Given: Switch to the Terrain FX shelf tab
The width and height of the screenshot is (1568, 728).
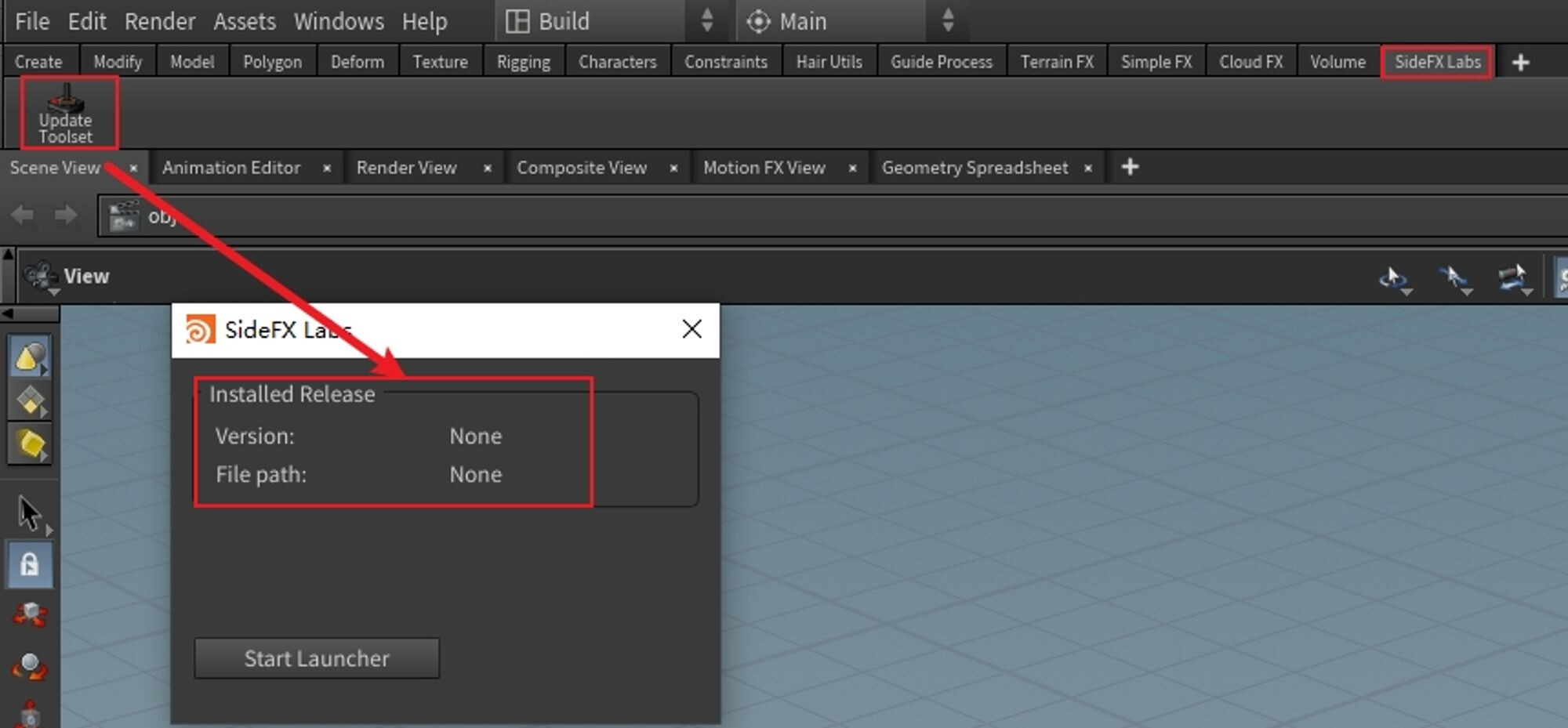Looking at the screenshot, I should tap(1057, 61).
